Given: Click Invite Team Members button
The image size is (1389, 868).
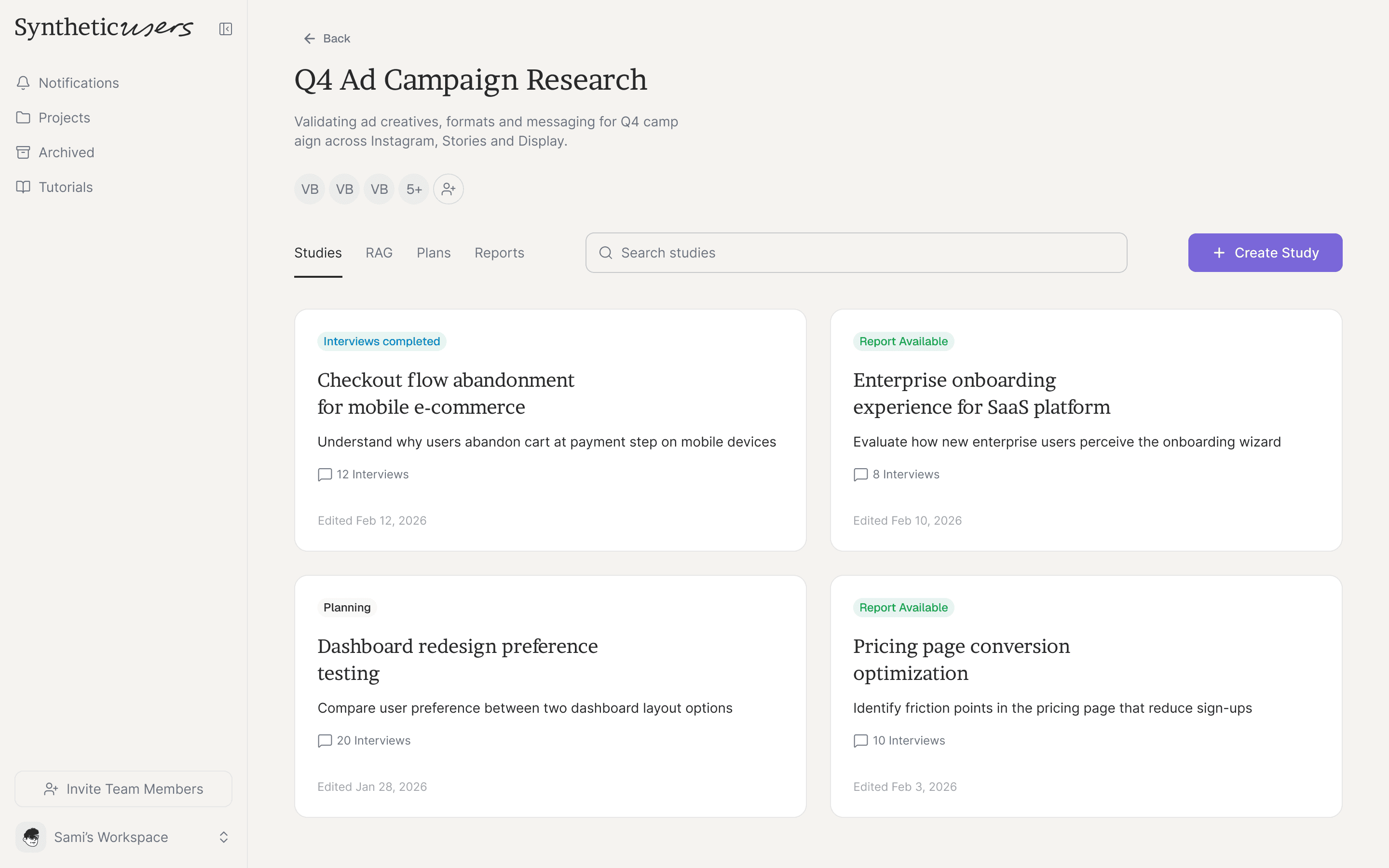Looking at the screenshot, I should (123, 789).
